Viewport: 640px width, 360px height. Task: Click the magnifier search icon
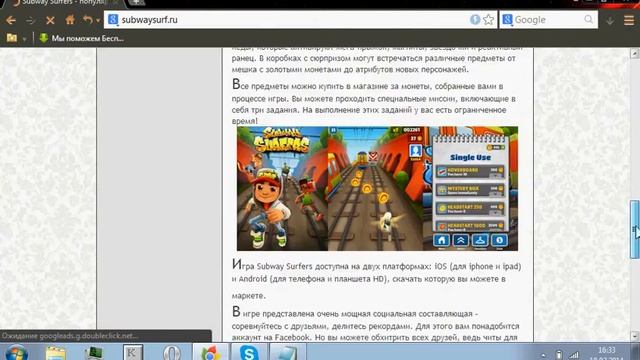pyautogui.click(x=588, y=20)
